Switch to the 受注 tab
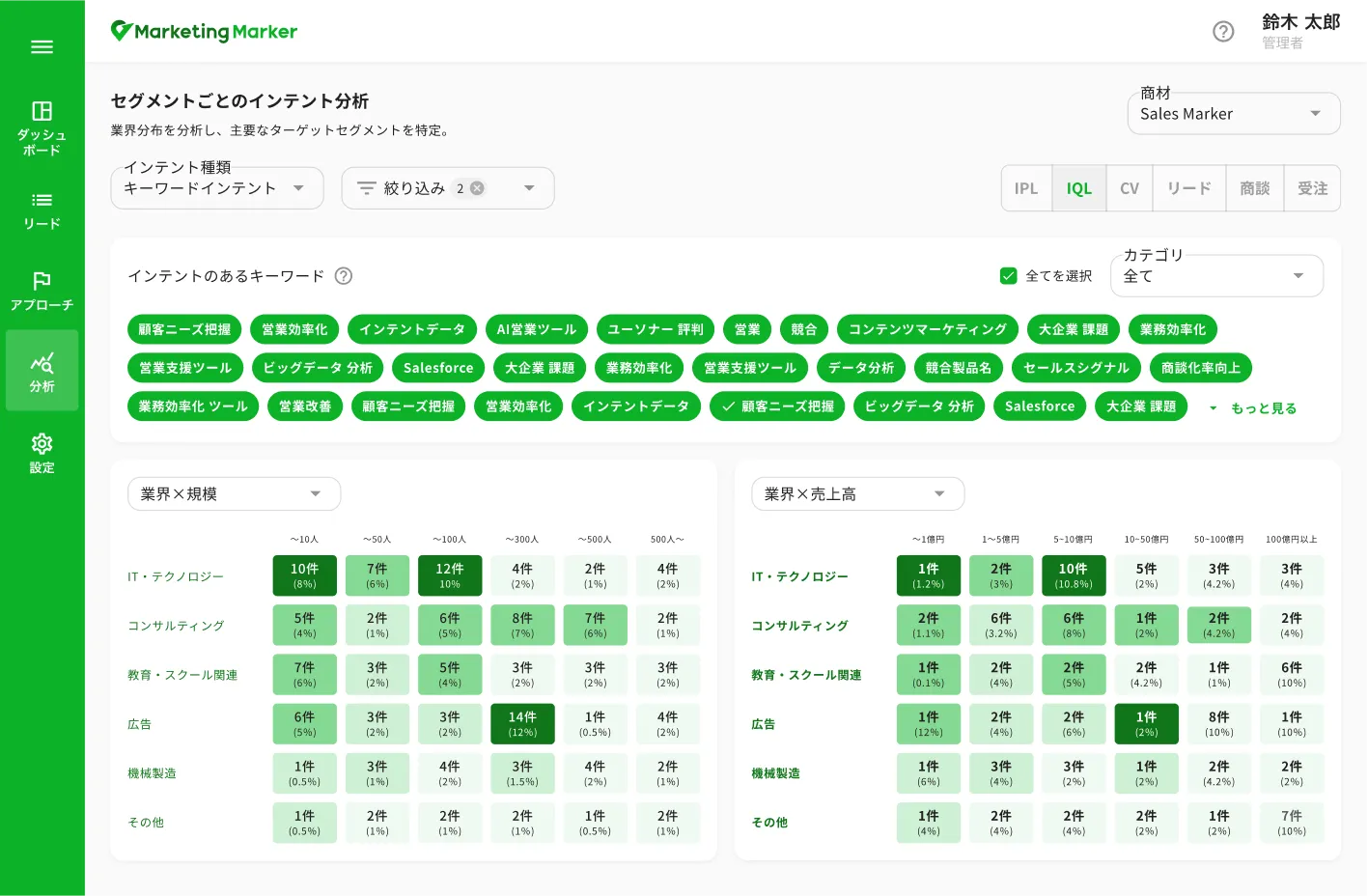Screen dimensions: 1368x896 (1312, 188)
